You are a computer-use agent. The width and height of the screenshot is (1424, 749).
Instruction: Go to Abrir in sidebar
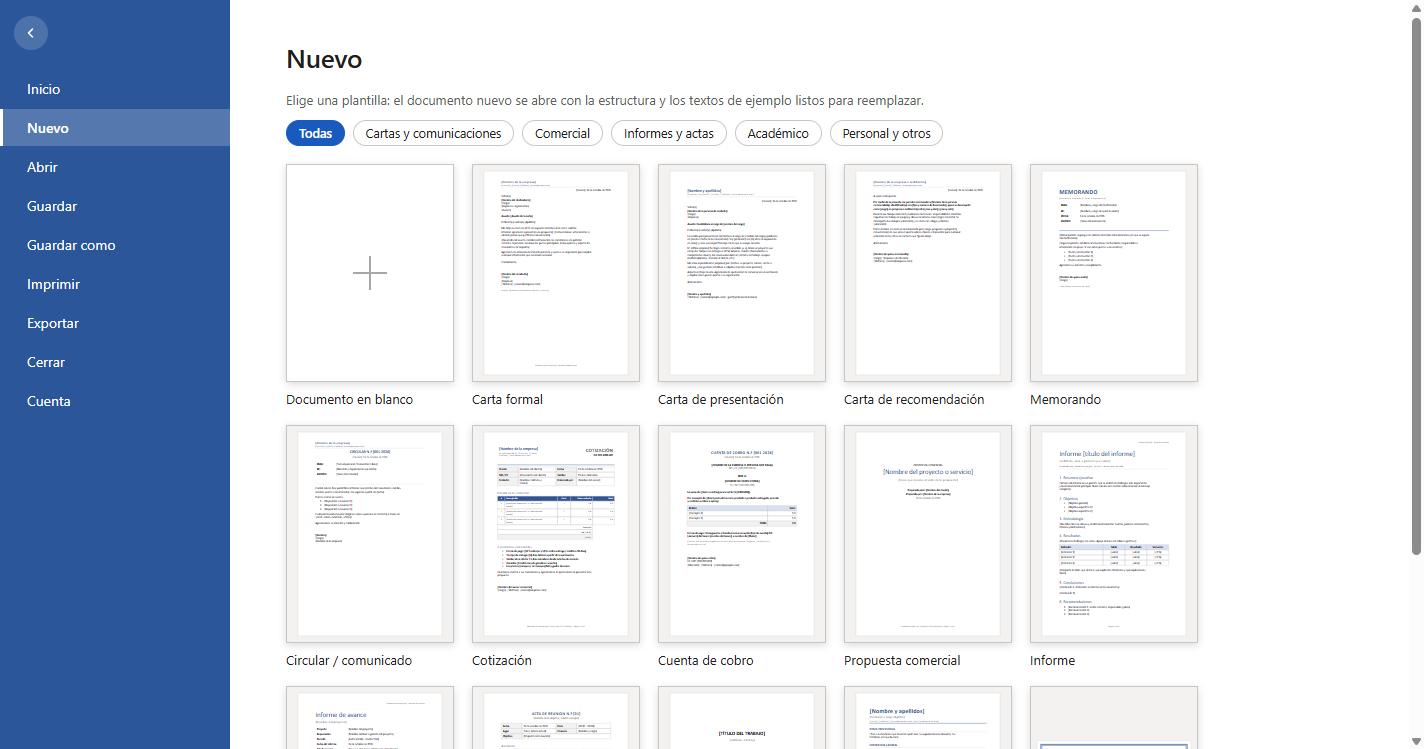(115, 167)
